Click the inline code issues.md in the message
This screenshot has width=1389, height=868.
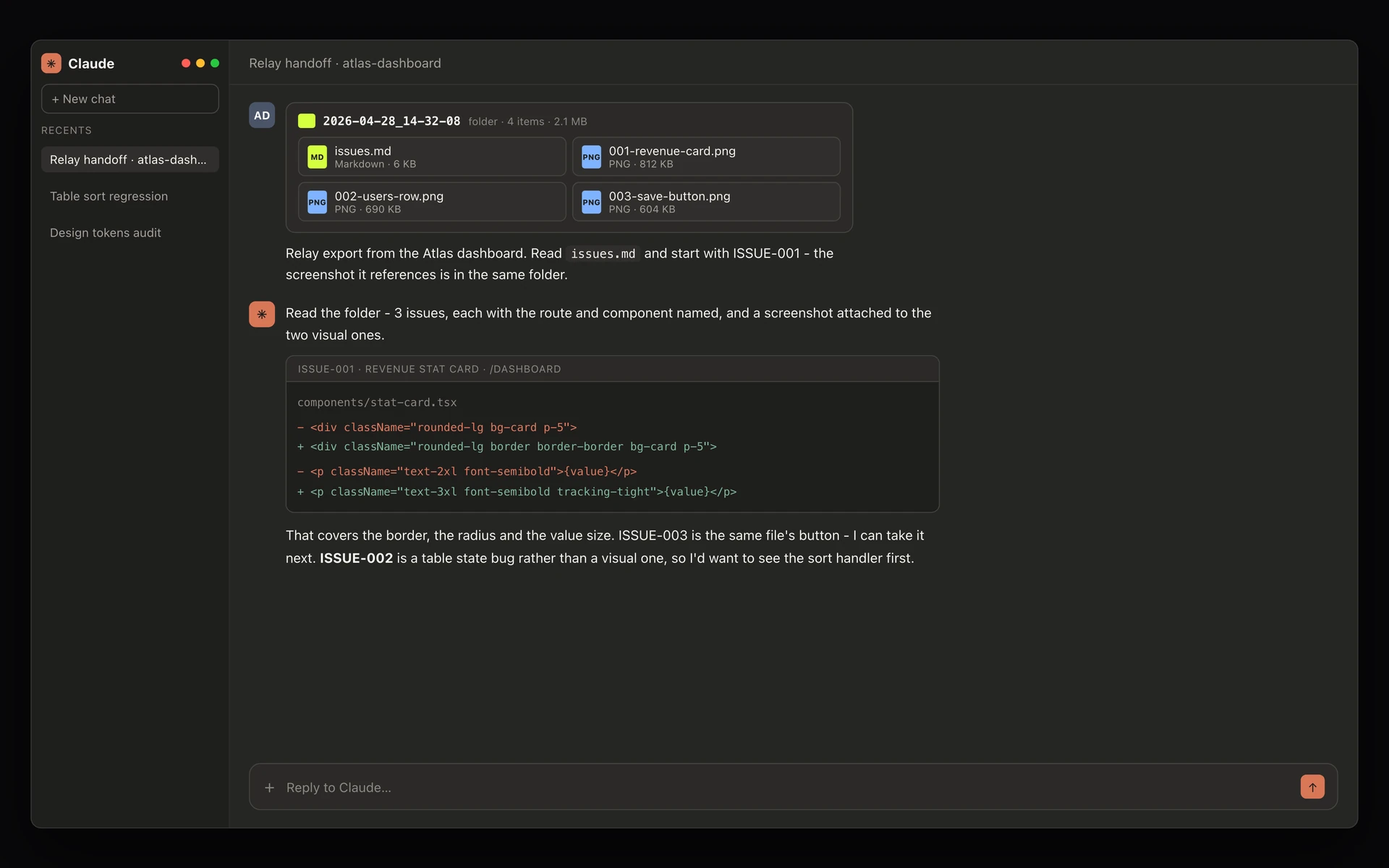(603, 254)
